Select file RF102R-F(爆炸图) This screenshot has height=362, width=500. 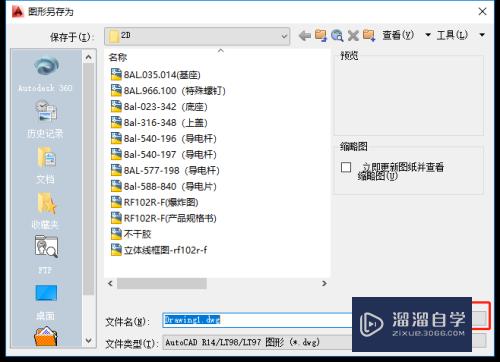(x=154, y=202)
